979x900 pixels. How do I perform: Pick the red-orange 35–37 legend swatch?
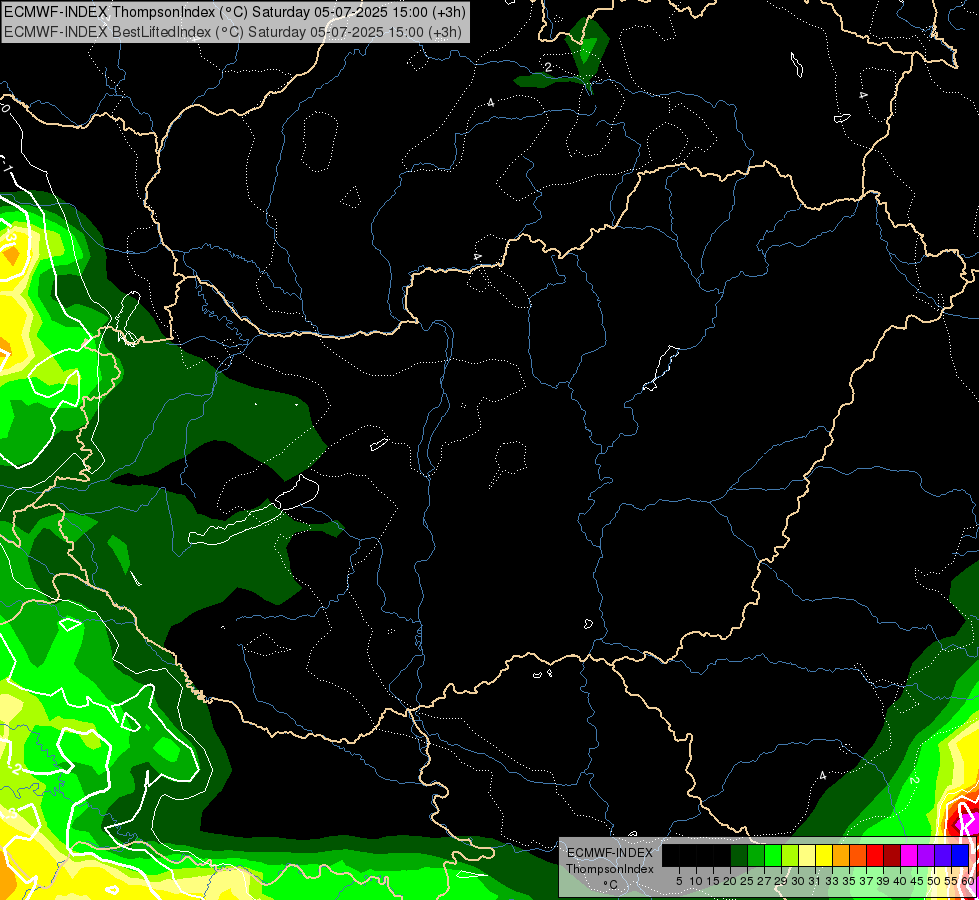point(858,855)
